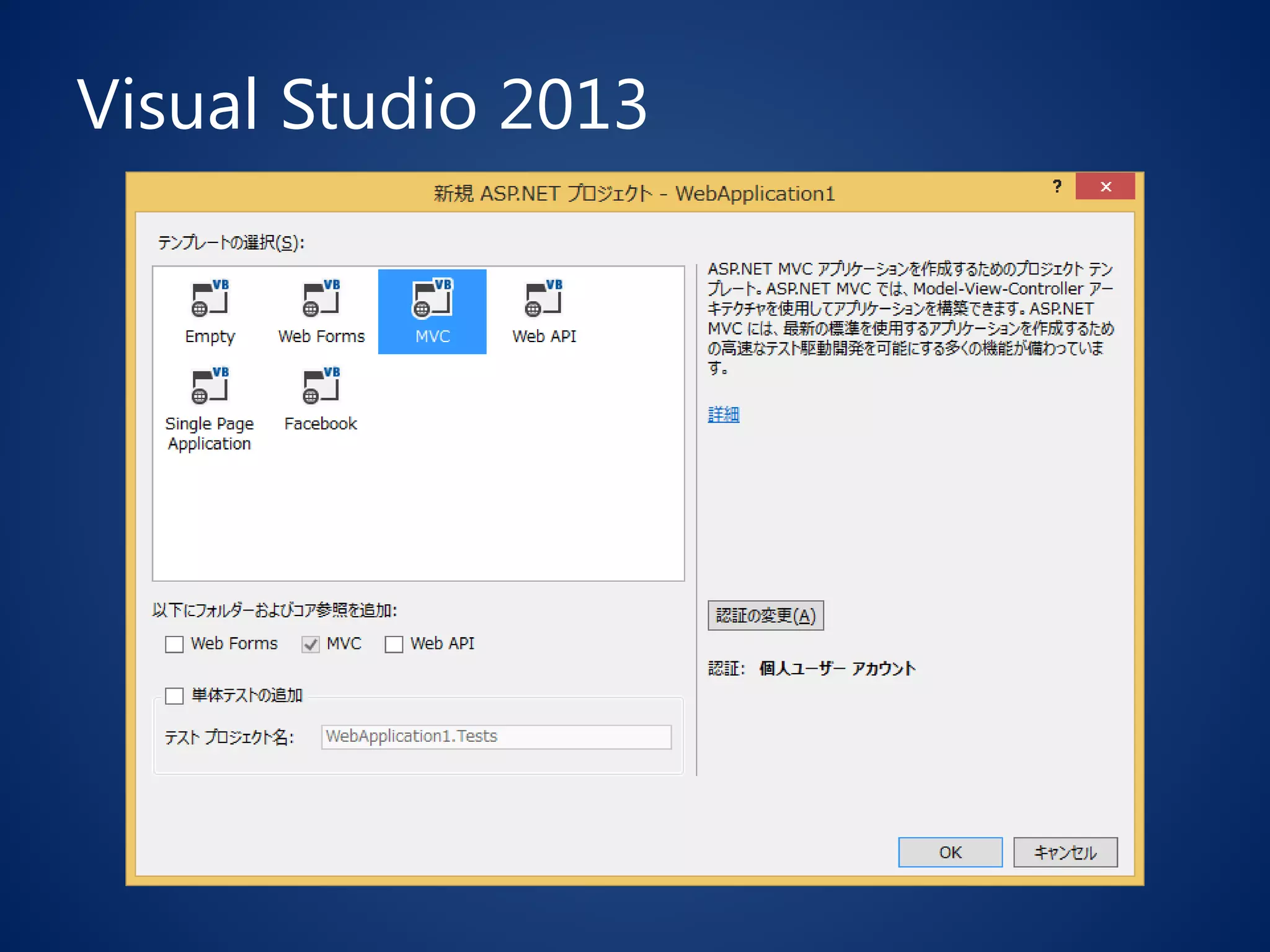This screenshot has width=1270, height=952.
Task: Click the テンプレートの選択(S) label
Action: tap(231, 242)
